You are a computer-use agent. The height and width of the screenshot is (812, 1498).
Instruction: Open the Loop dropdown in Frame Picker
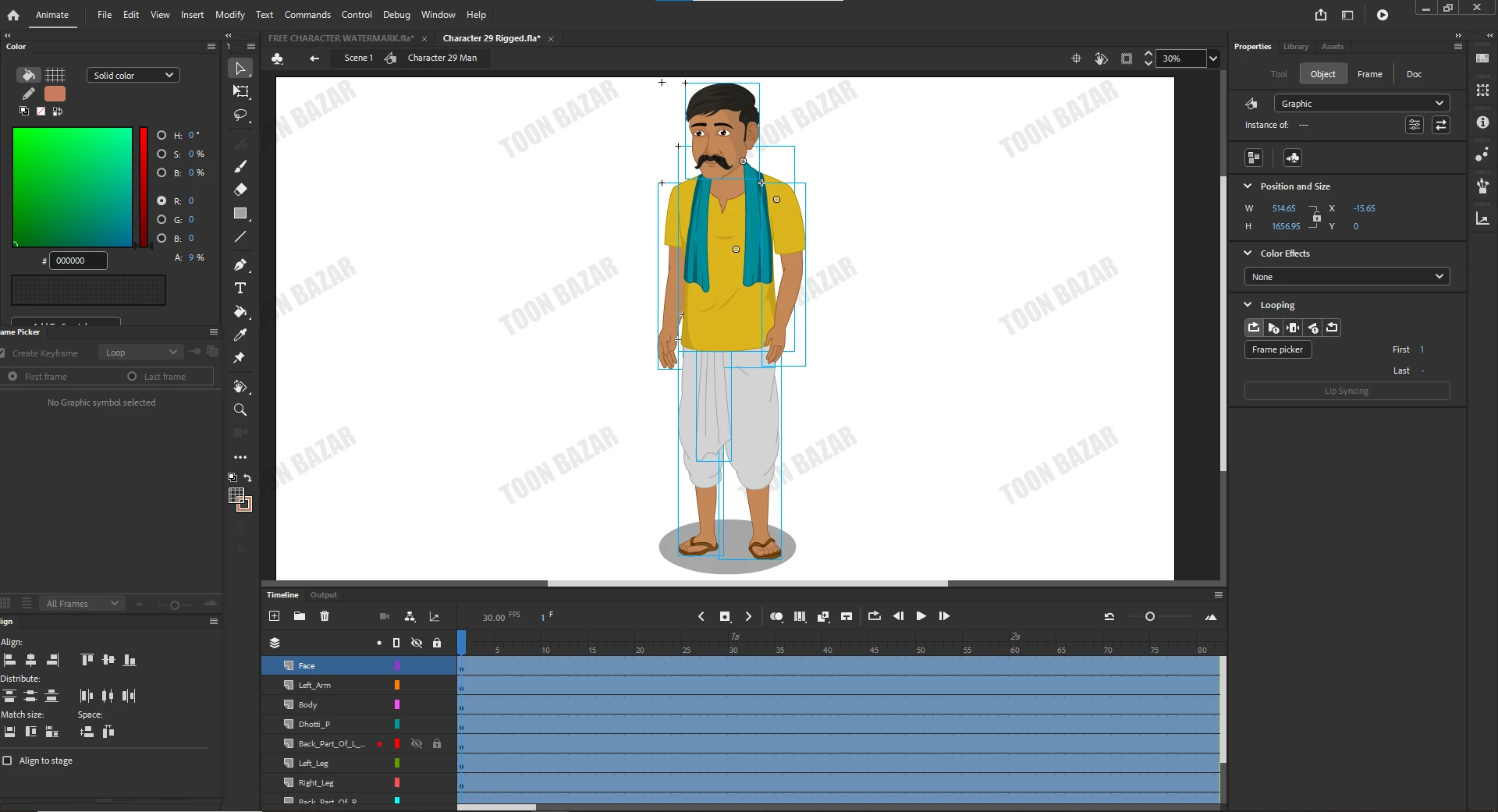point(141,353)
